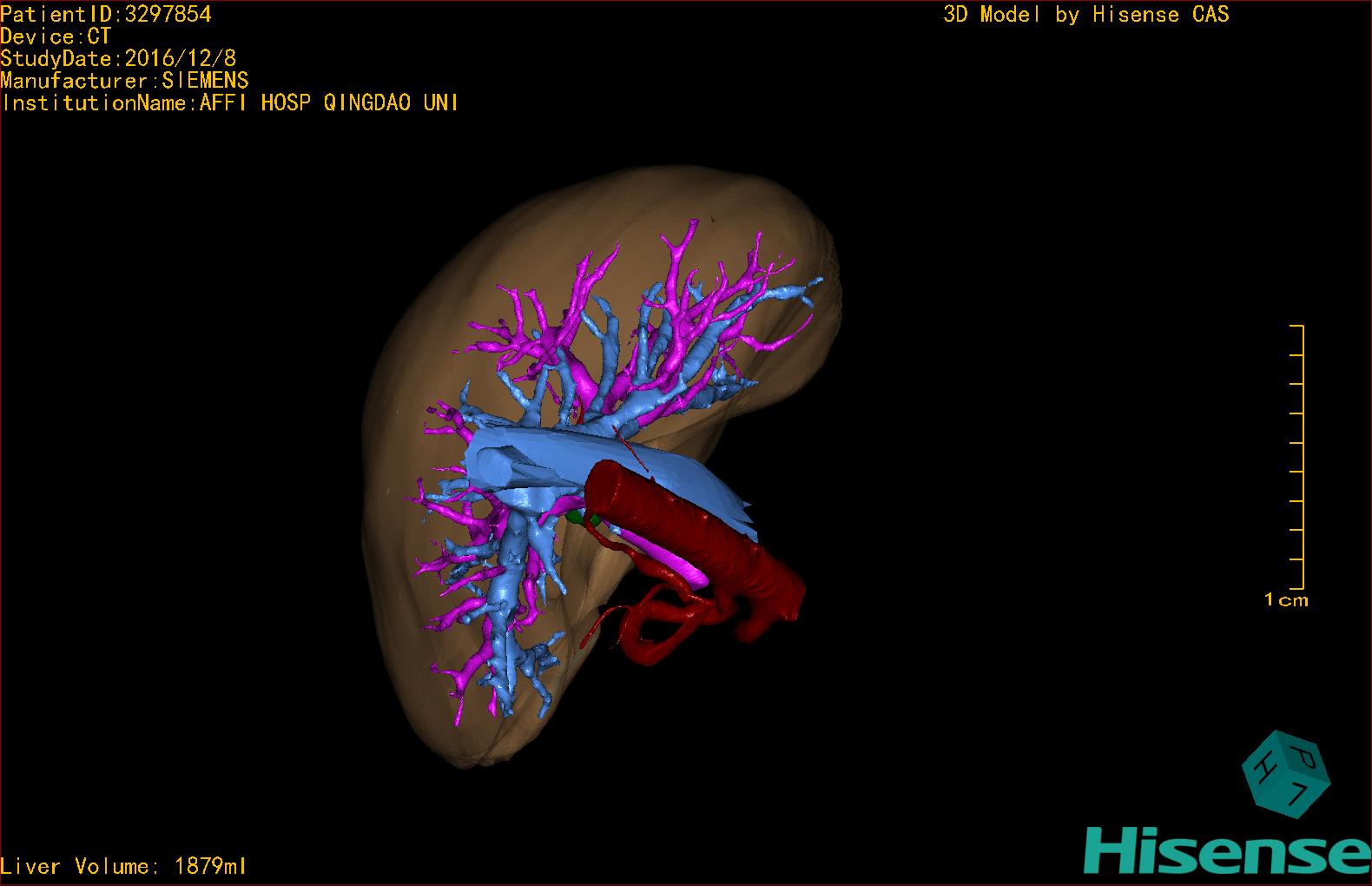The height and width of the screenshot is (886, 1372).
Task: Click the 1cm scale label
Action: click(1285, 600)
